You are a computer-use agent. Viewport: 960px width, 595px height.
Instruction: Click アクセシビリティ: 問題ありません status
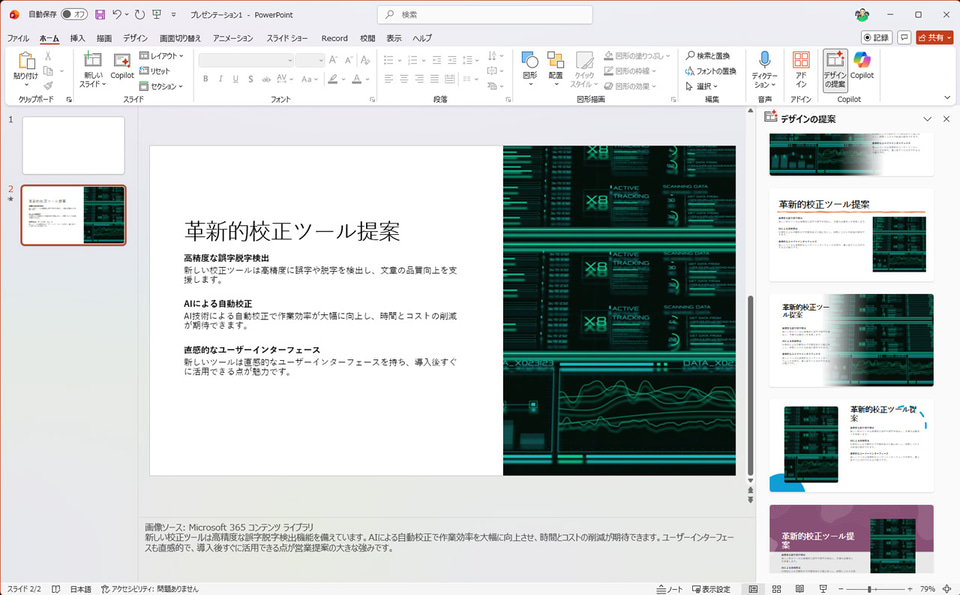coord(150,589)
